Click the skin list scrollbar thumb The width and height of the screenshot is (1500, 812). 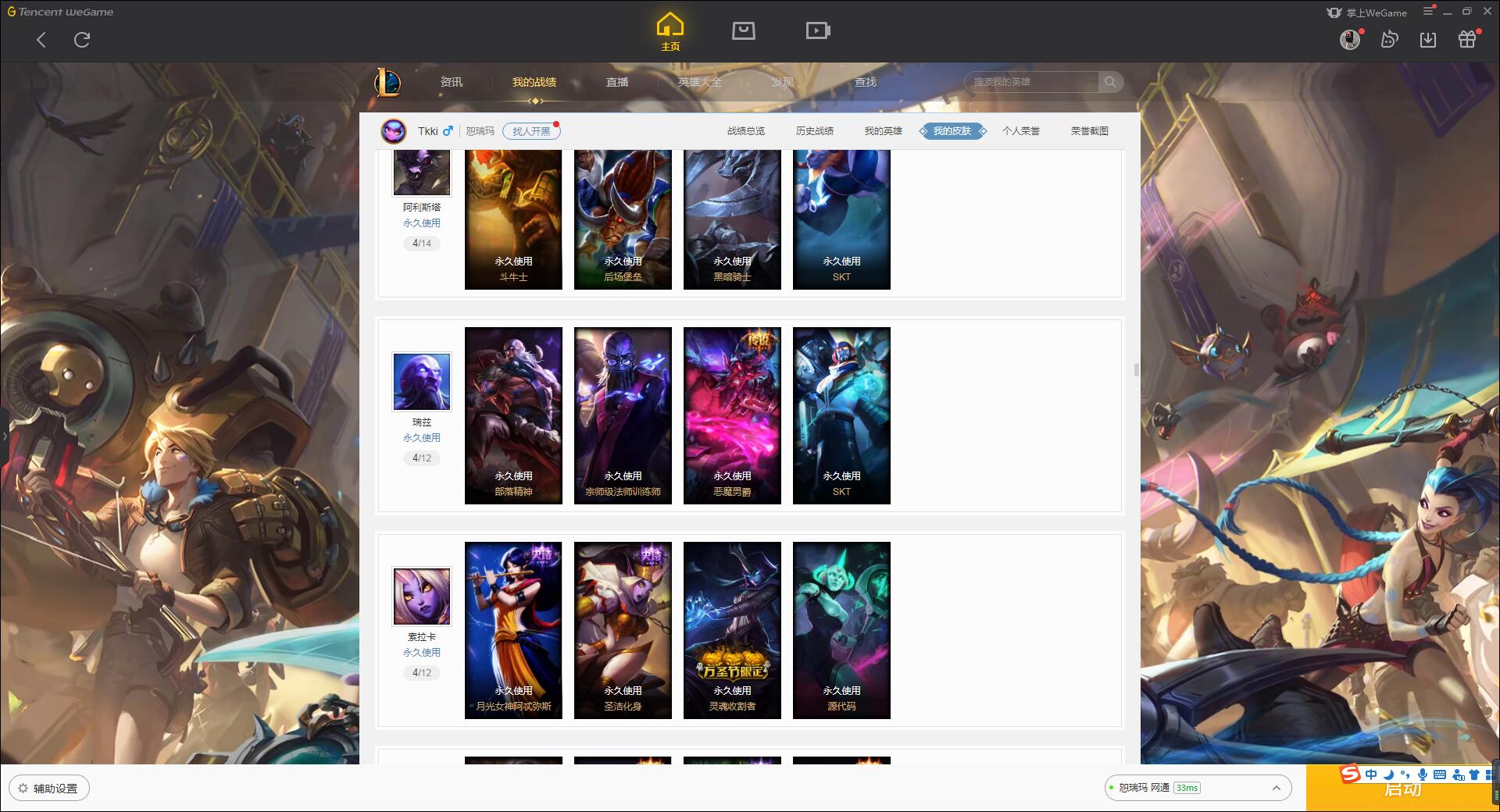point(1136,369)
